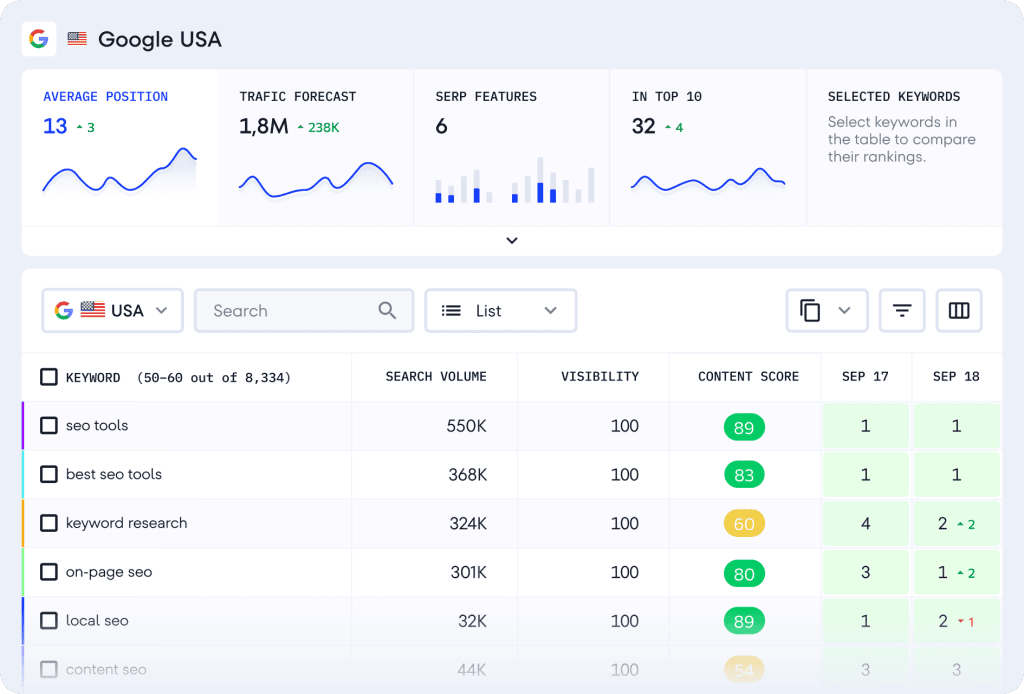This screenshot has width=1024, height=694.
Task: Click the SEP 18 column header
Action: point(956,377)
